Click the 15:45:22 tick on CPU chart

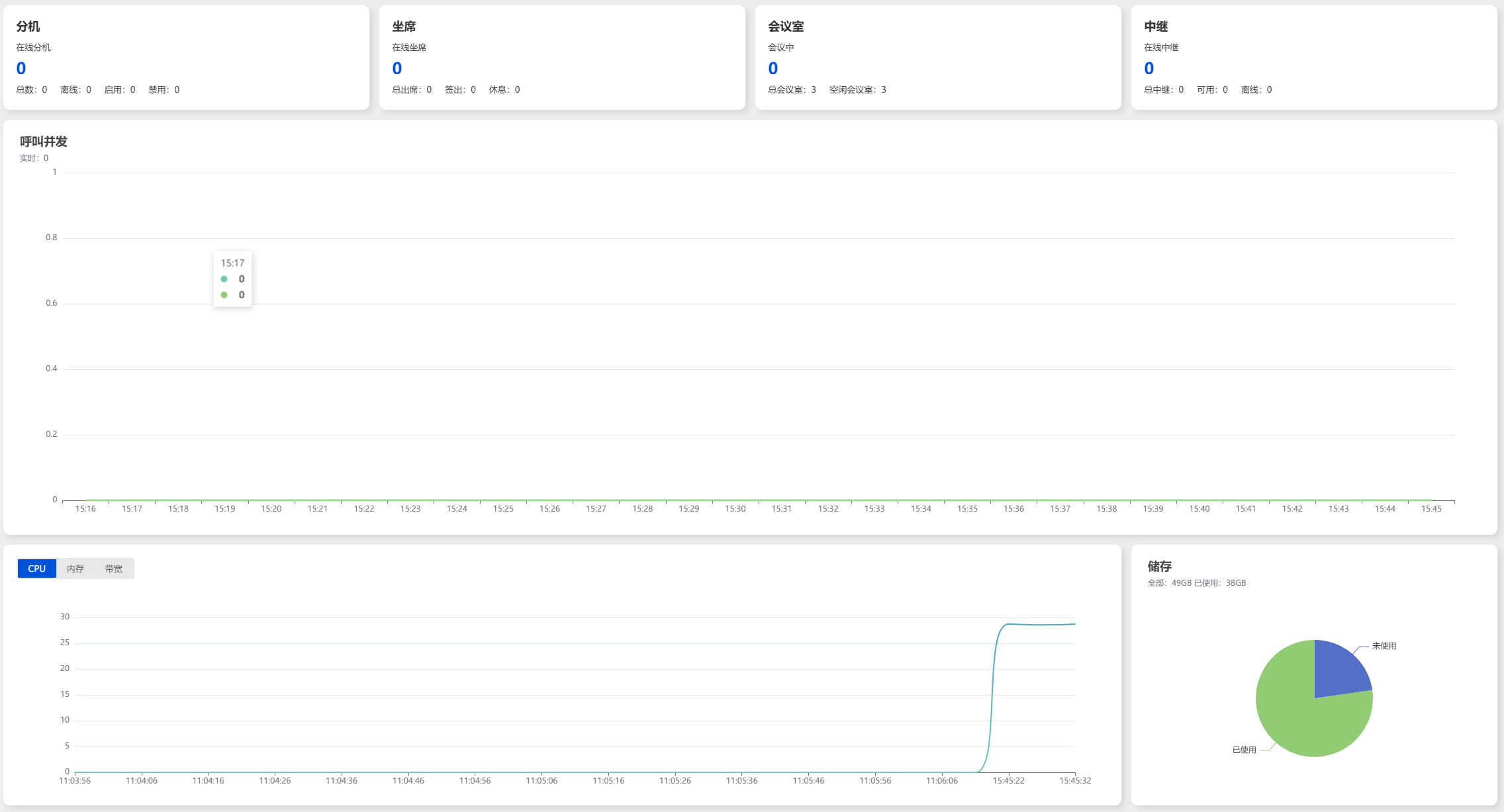(x=1008, y=781)
